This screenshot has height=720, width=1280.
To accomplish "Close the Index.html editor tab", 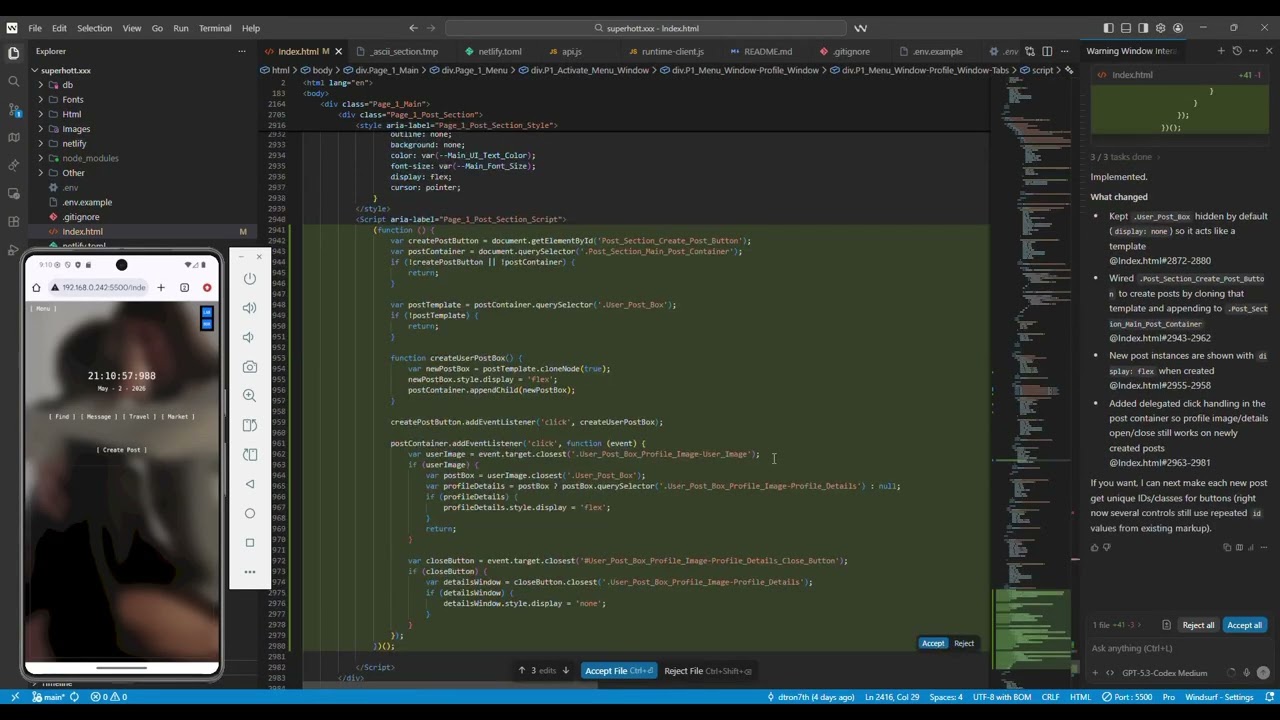I will click(x=338, y=51).
